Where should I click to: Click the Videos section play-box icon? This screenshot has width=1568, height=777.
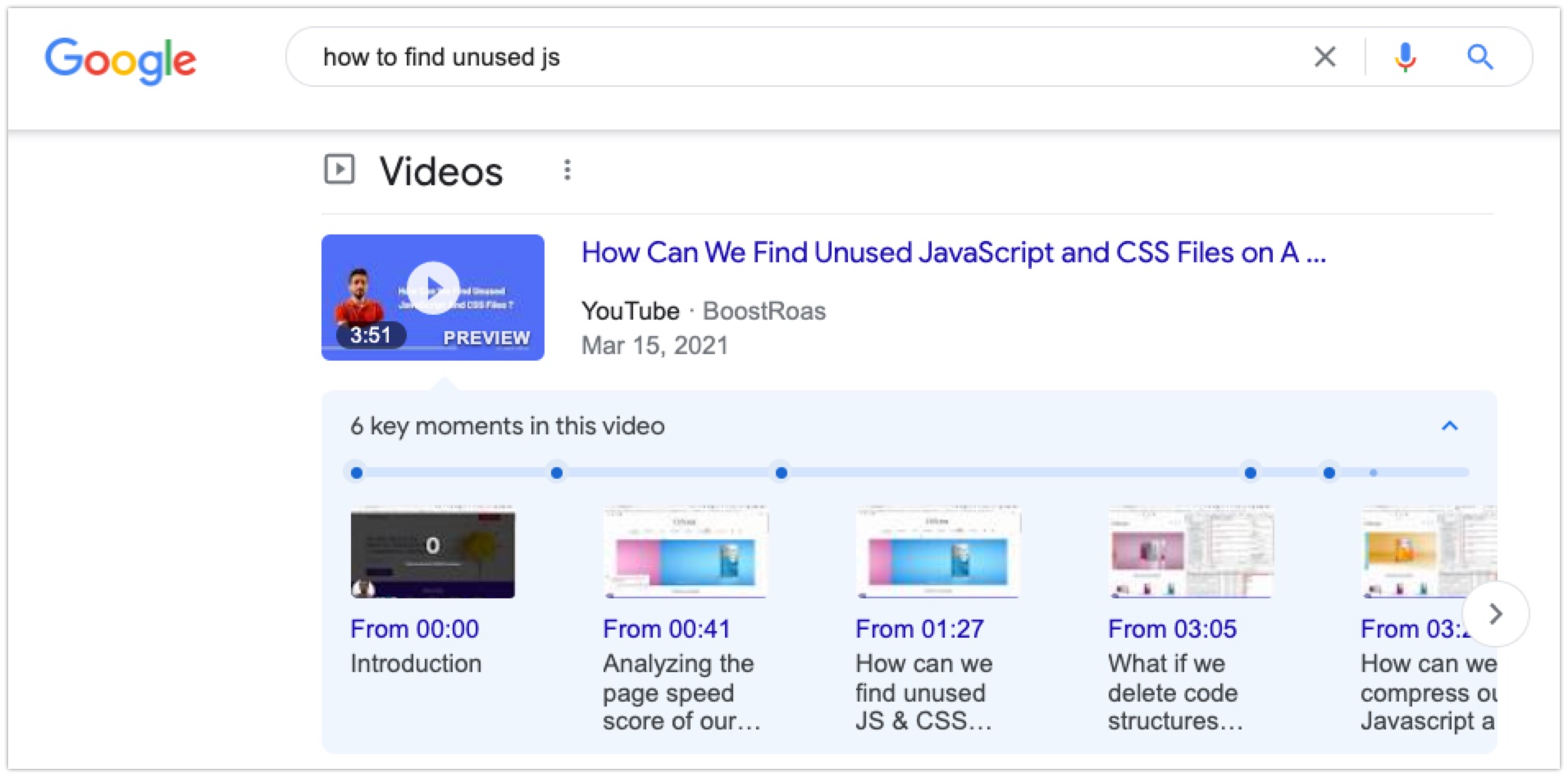click(x=340, y=170)
